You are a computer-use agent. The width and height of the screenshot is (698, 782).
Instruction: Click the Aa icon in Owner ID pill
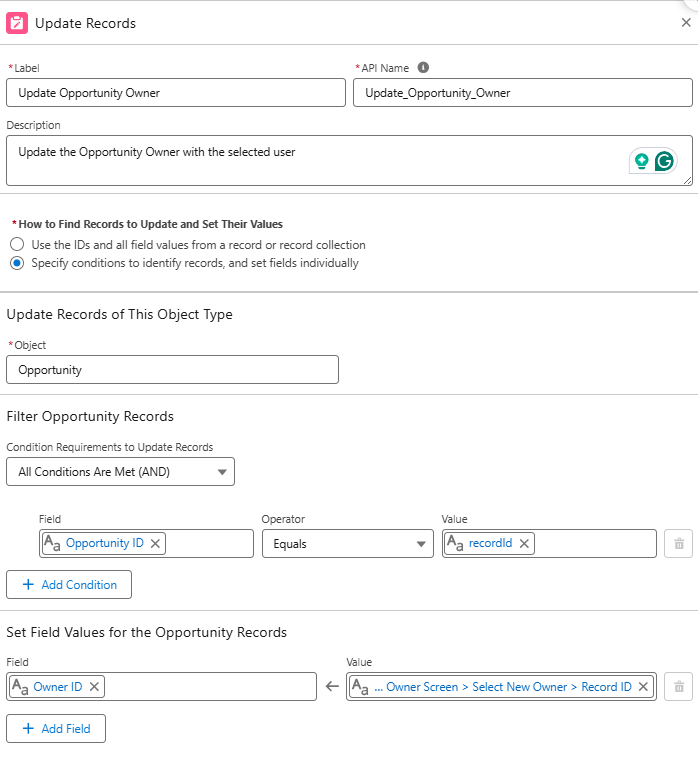pyautogui.click(x=20, y=687)
